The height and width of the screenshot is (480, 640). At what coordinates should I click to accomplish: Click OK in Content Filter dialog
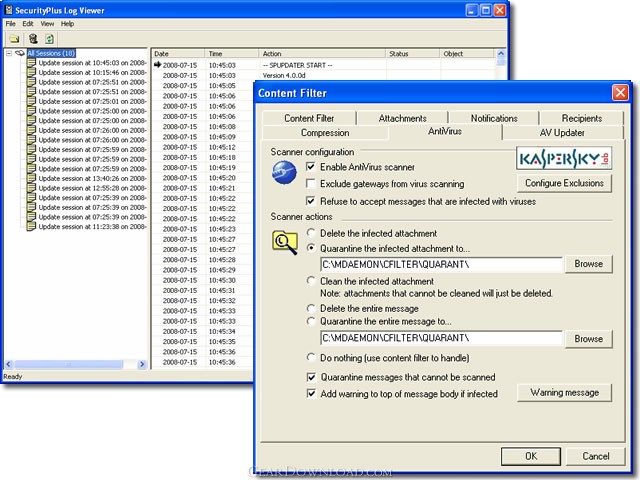(x=531, y=456)
